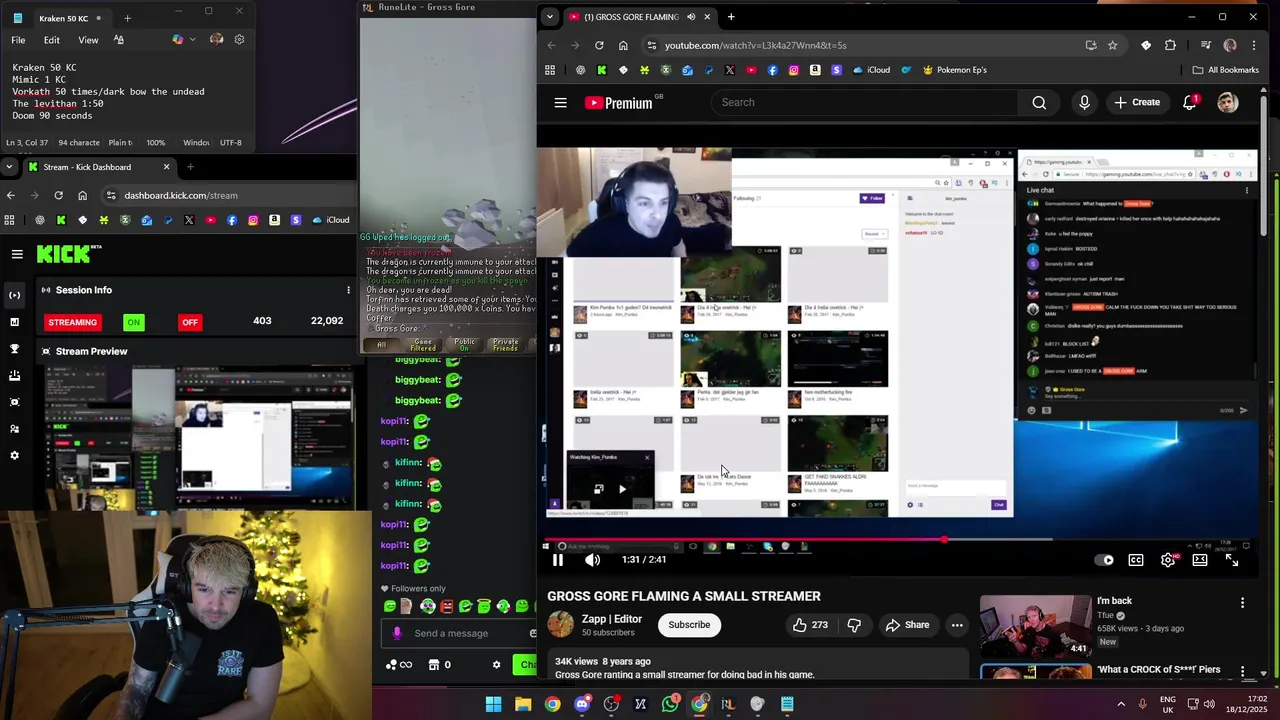
Task: Open Chrome extensions puzzle icon
Action: 1170,45
